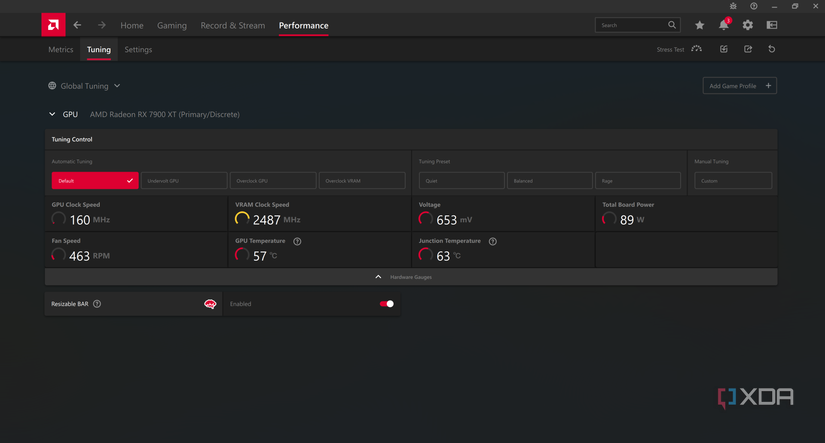
Task: Disable the Resizable BAR toggle
Action: point(386,304)
